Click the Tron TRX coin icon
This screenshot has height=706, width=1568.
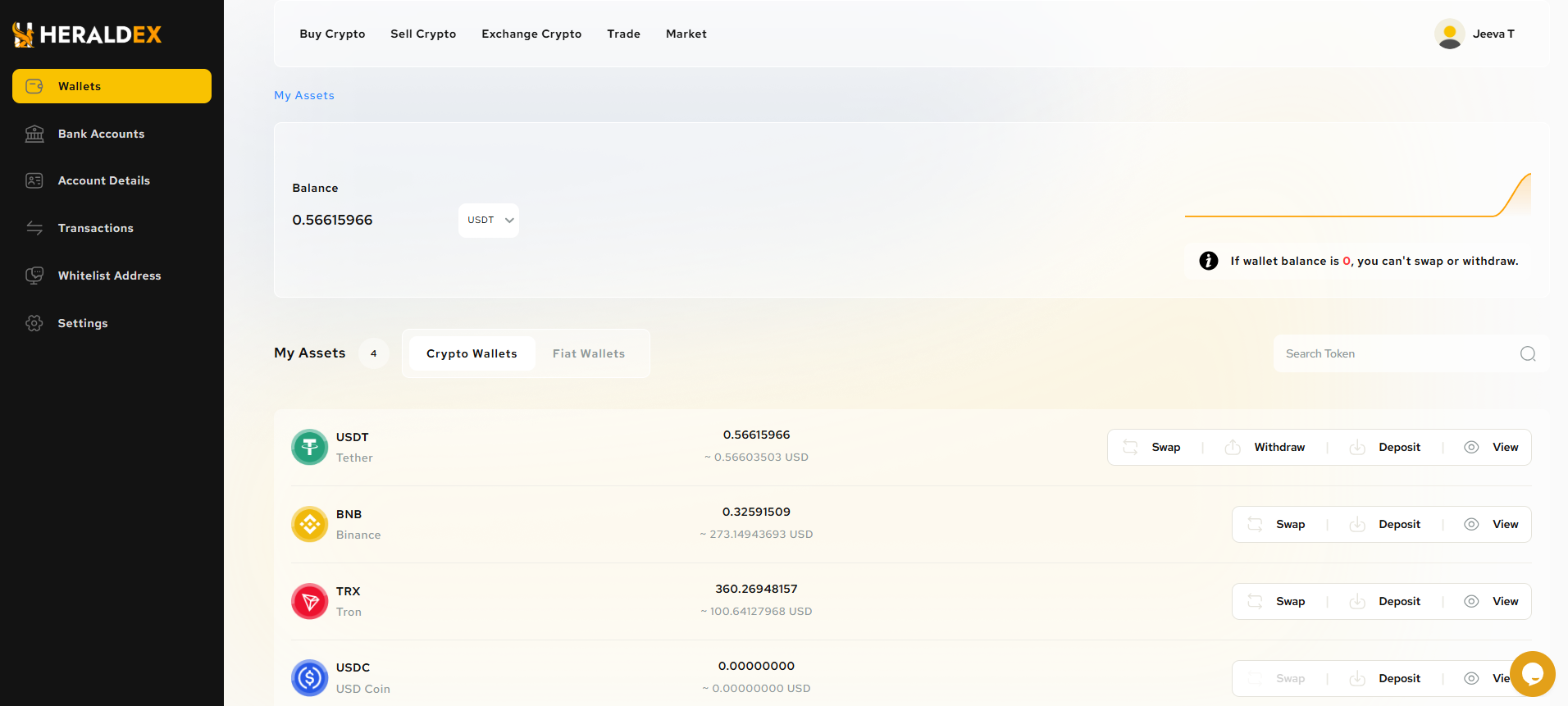(x=309, y=601)
